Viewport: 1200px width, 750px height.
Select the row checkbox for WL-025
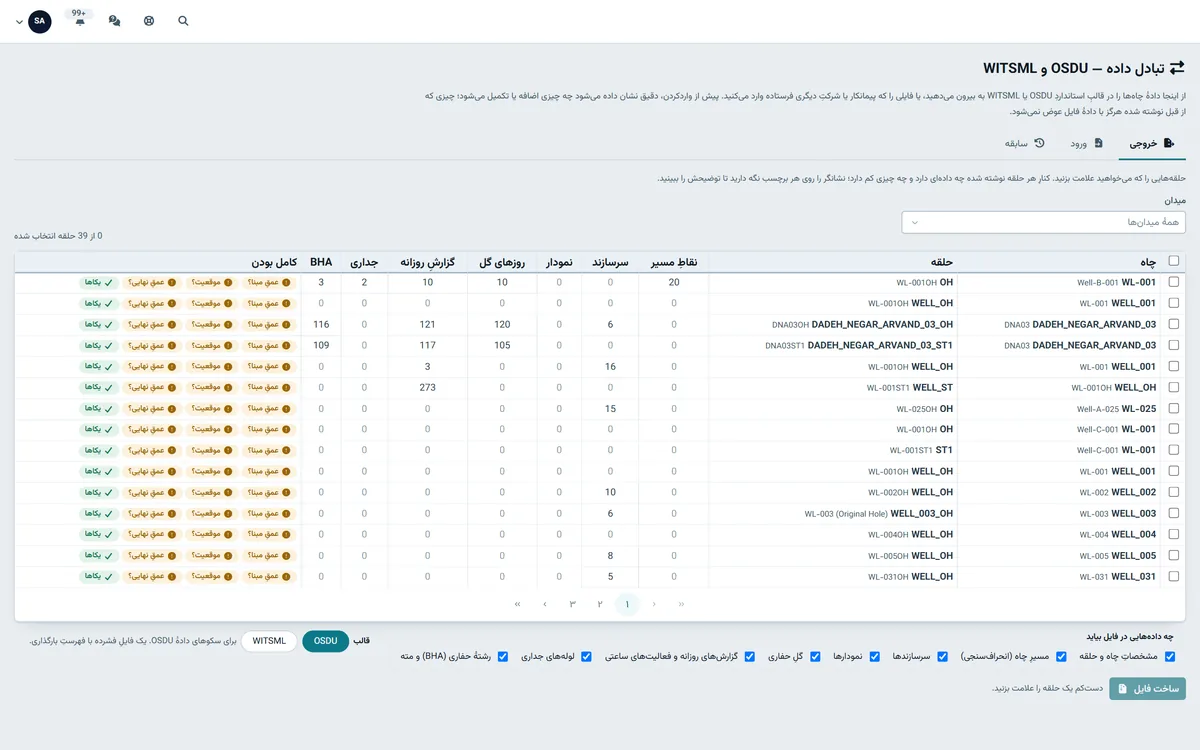pos(1173,408)
